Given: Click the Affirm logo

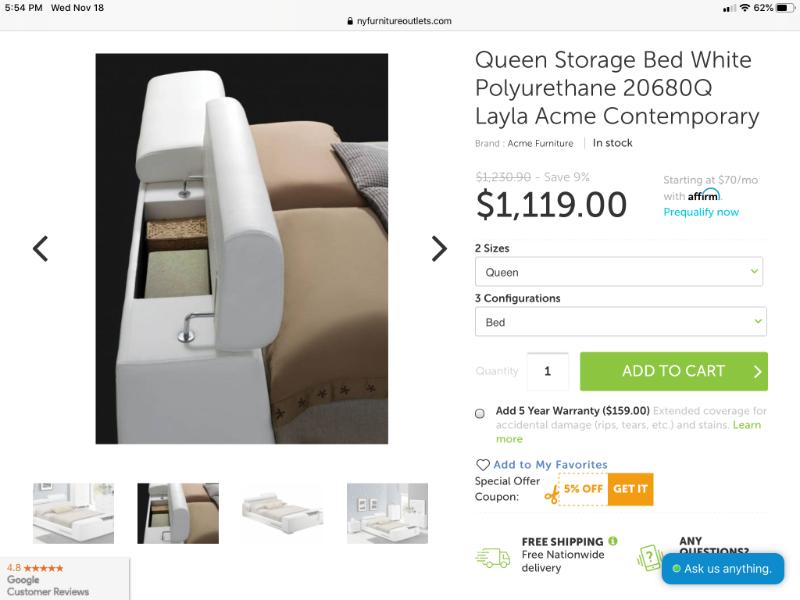Looking at the screenshot, I should [x=704, y=195].
